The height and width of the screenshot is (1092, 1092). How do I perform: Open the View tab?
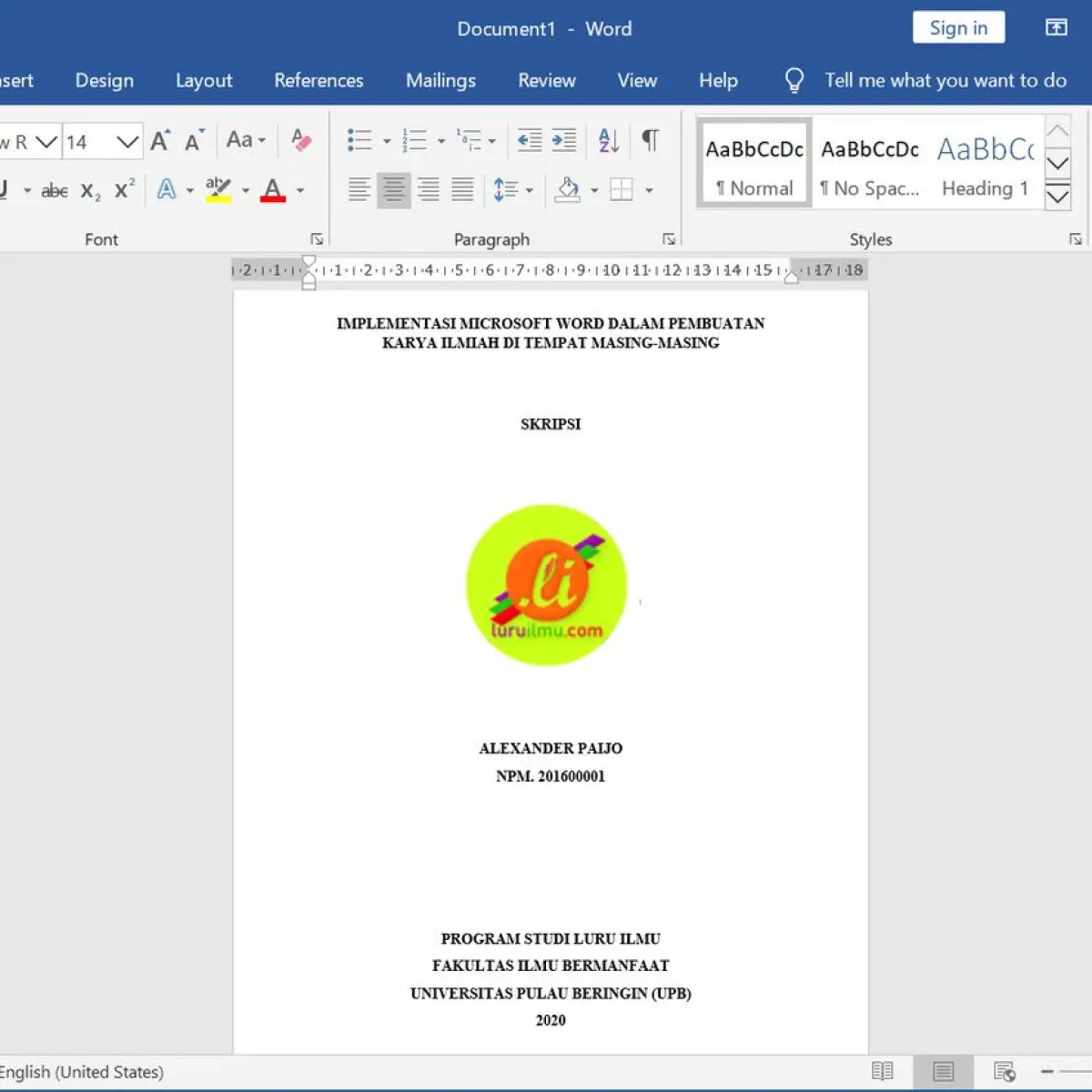coord(637,80)
